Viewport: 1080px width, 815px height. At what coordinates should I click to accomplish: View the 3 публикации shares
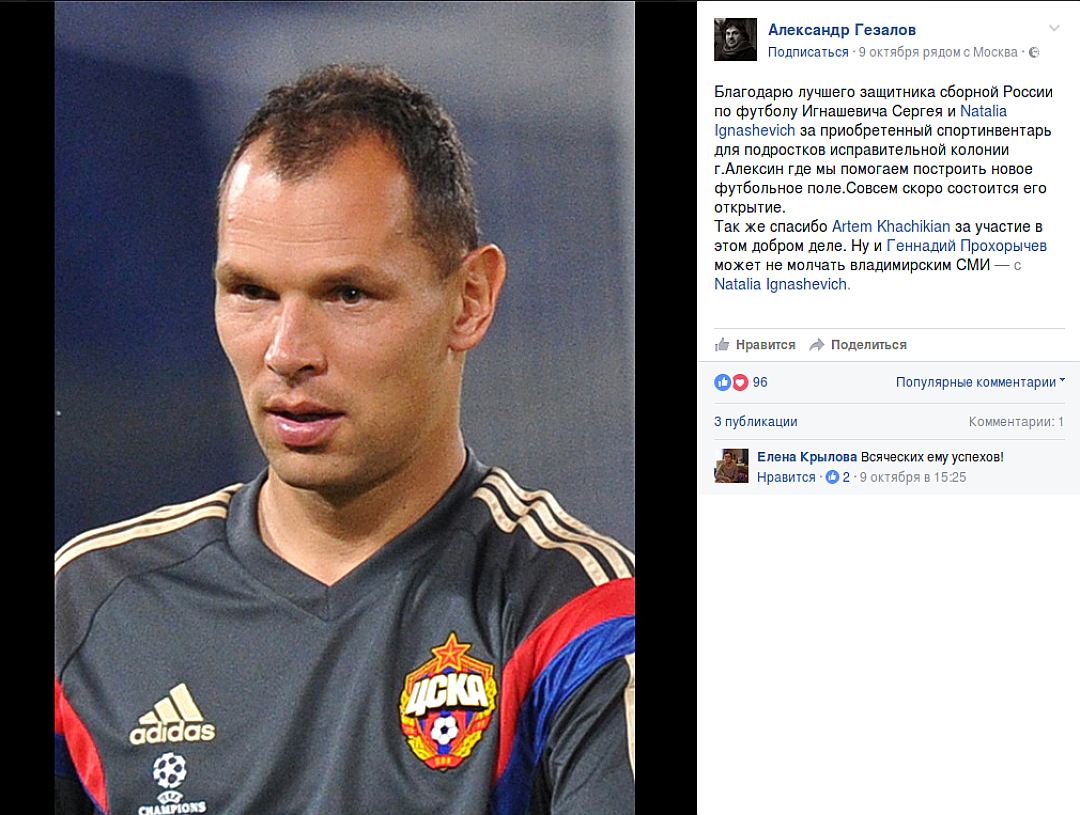point(756,422)
